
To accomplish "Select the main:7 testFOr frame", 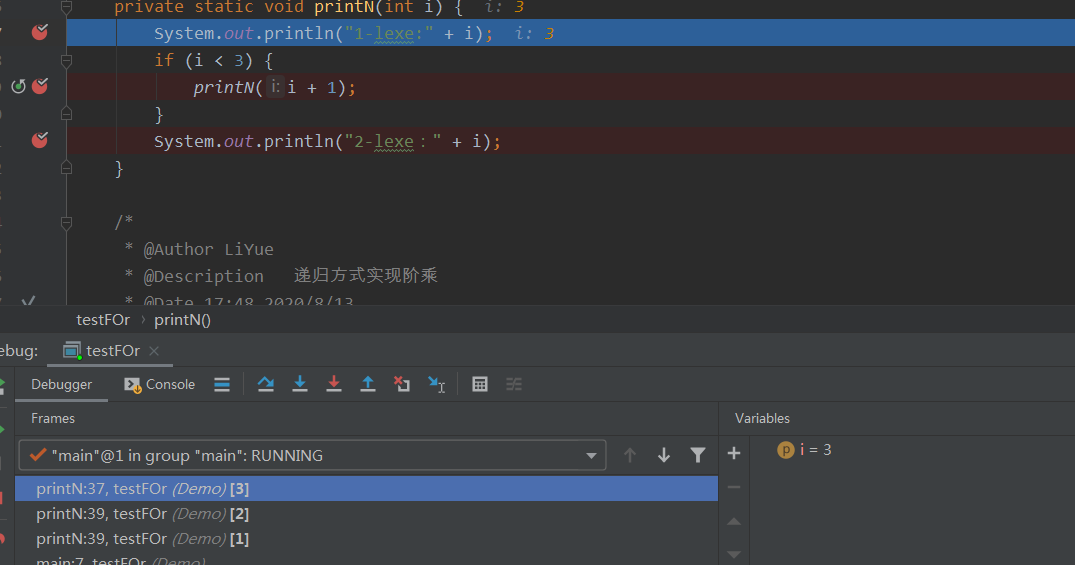I will (366, 560).
